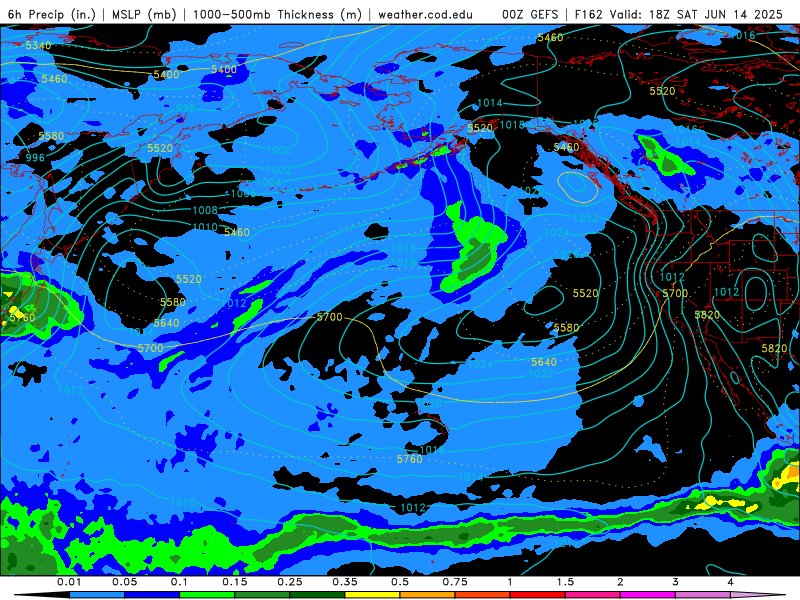The width and height of the screenshot is (800, 600).
Task: Click the "F162 Valid: 18Z SAT JUN 14 2025" text
Action: pos(679,14)
